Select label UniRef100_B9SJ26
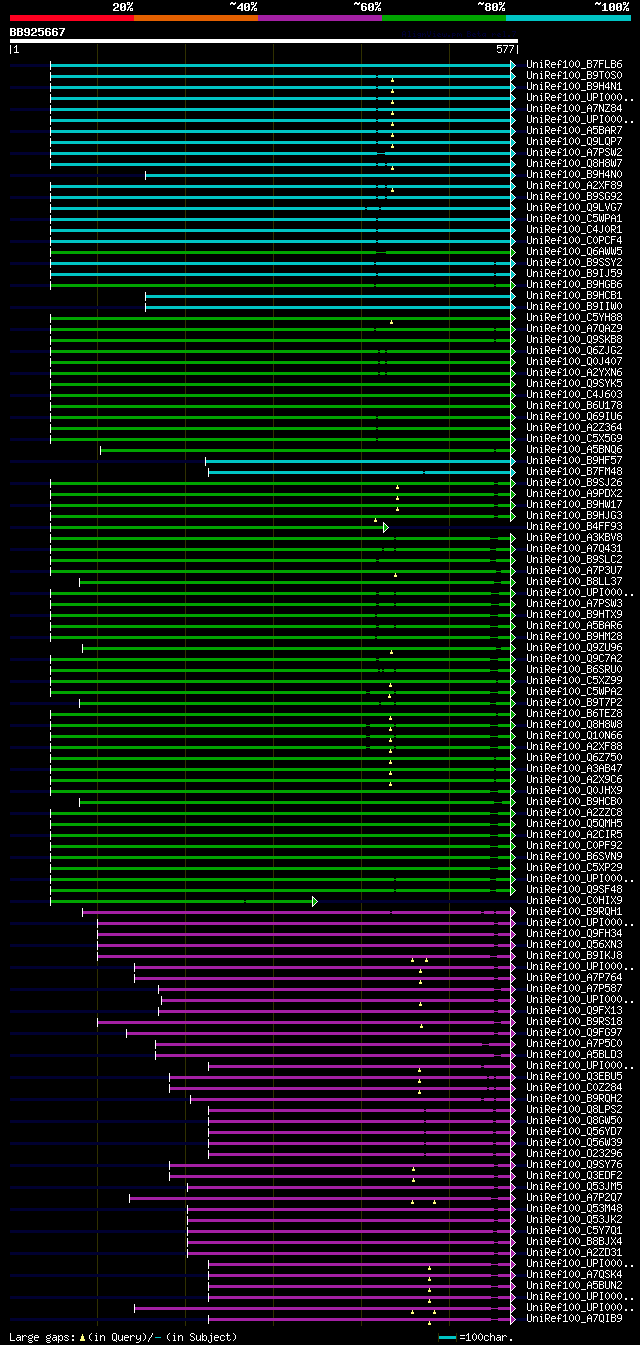 click(574, 482)
